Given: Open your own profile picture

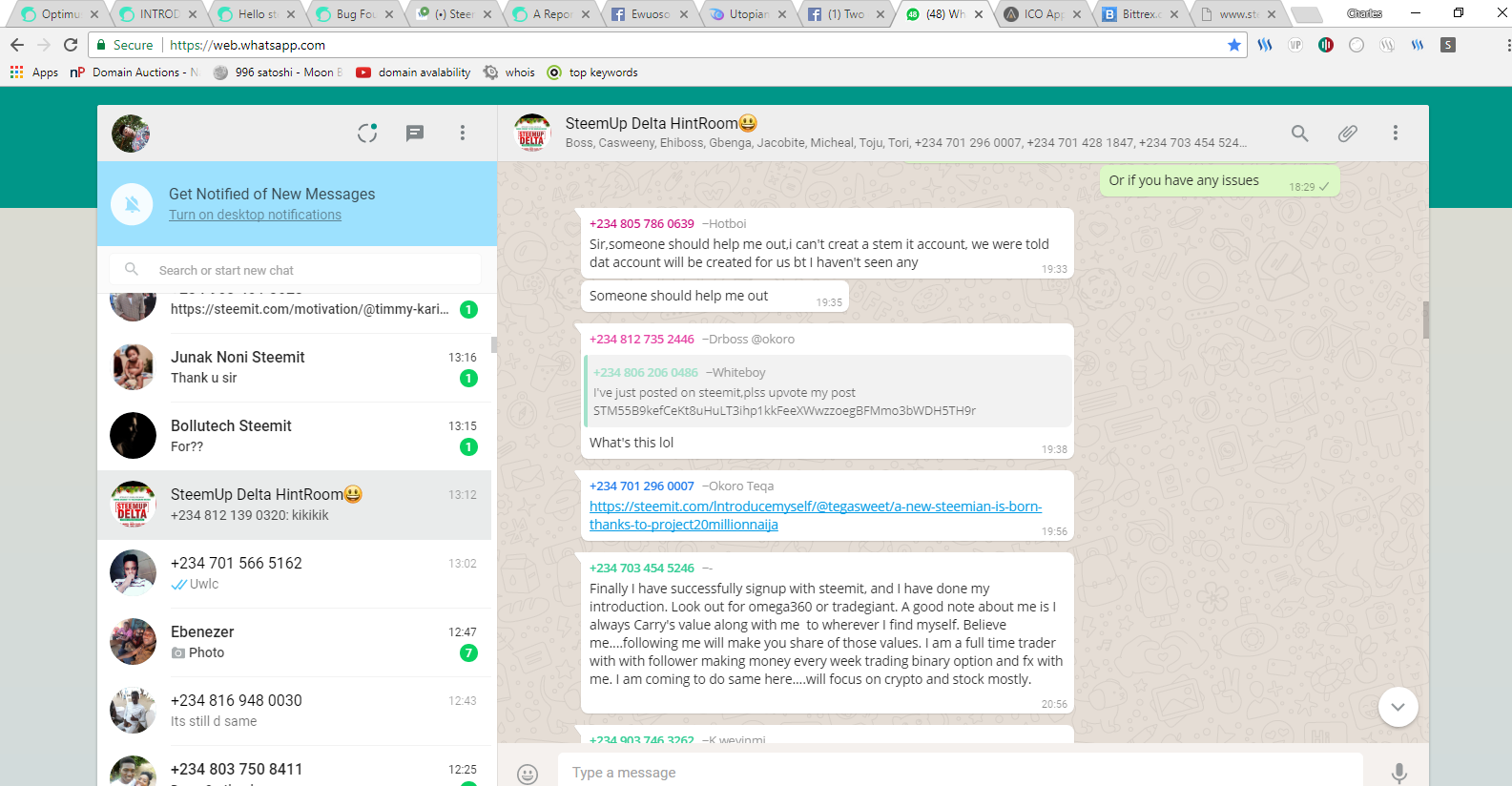Looking at the screenshot, I should click(x=131, y=134).
